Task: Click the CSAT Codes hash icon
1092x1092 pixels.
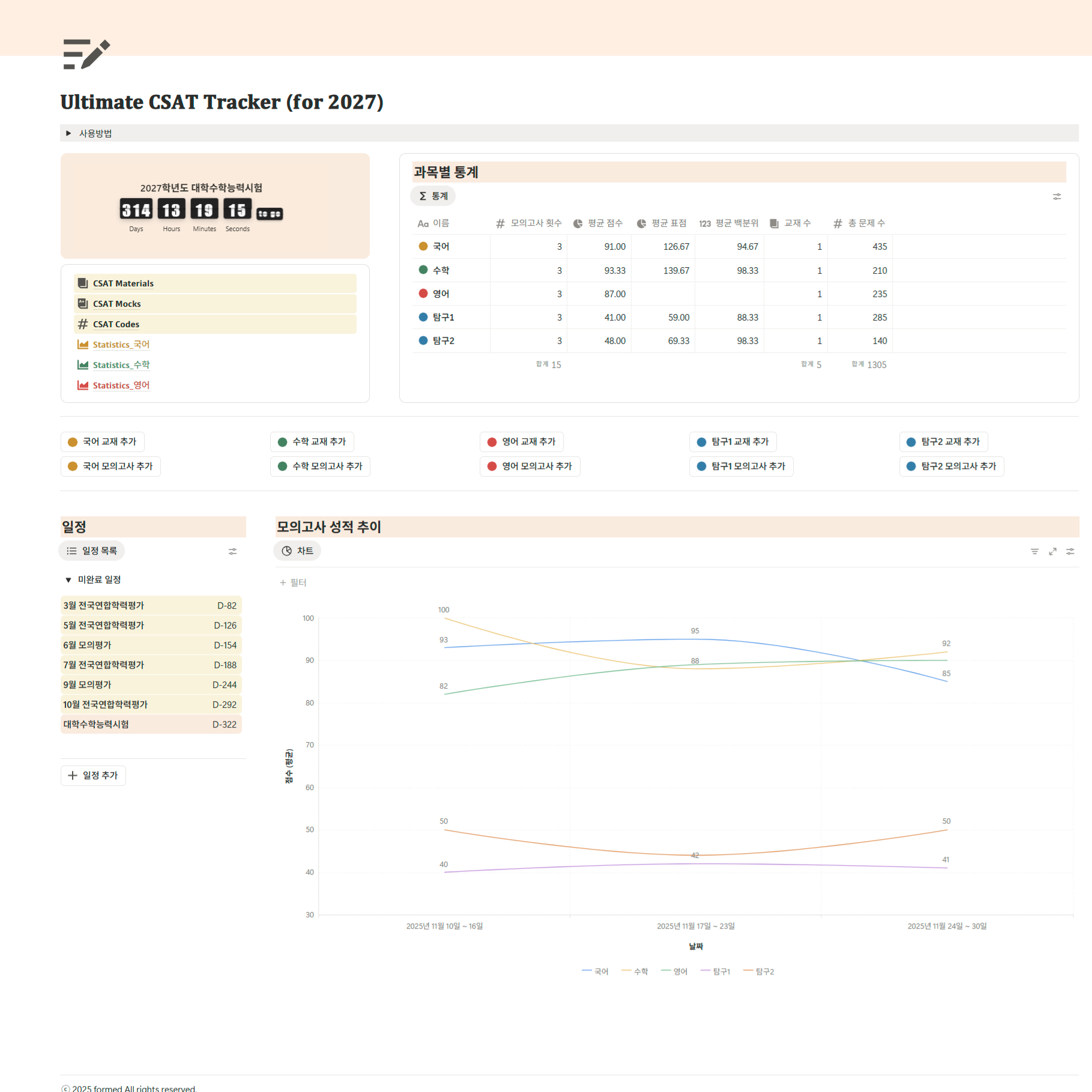Action: [83, 324]
